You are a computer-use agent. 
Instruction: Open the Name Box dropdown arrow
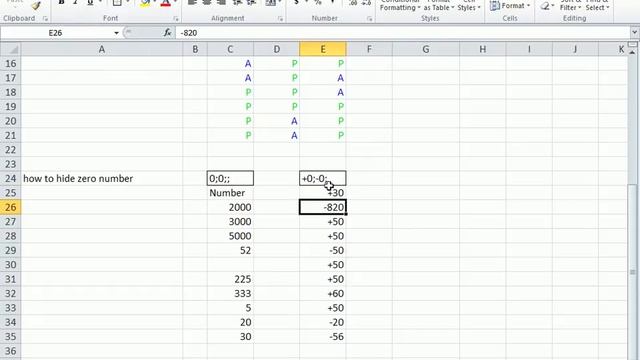(x=116, y=33)
